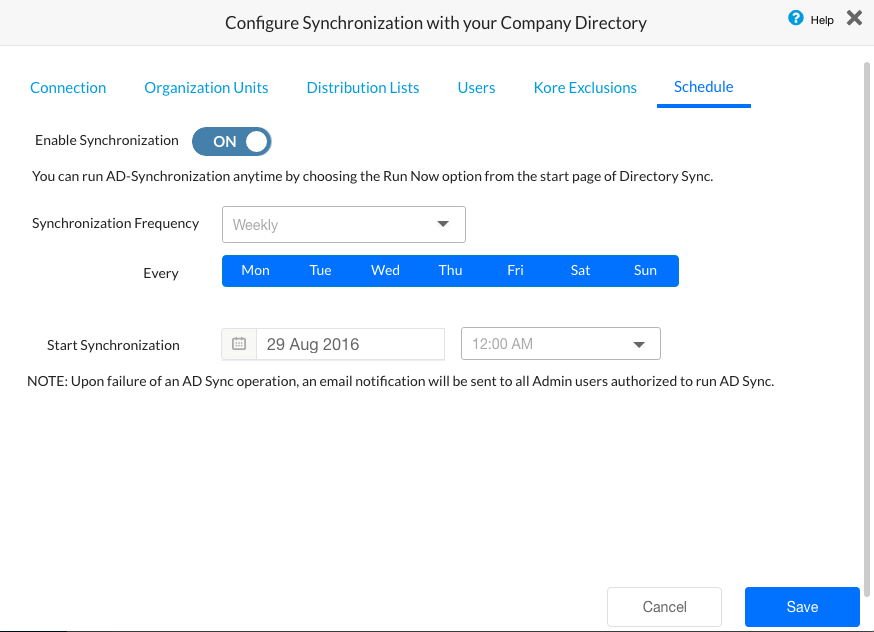
Task: Expand the 12:00 AM start time dropdown
Action: pos(560,344)
